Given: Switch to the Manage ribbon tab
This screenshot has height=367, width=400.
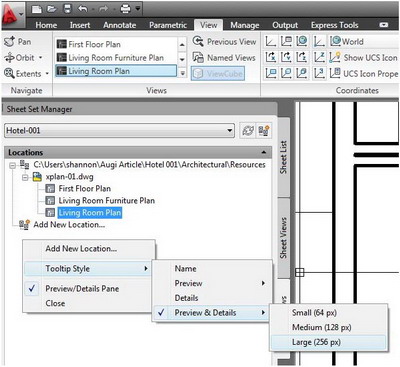Looking at the screenshot, I should tap(245, 25).
